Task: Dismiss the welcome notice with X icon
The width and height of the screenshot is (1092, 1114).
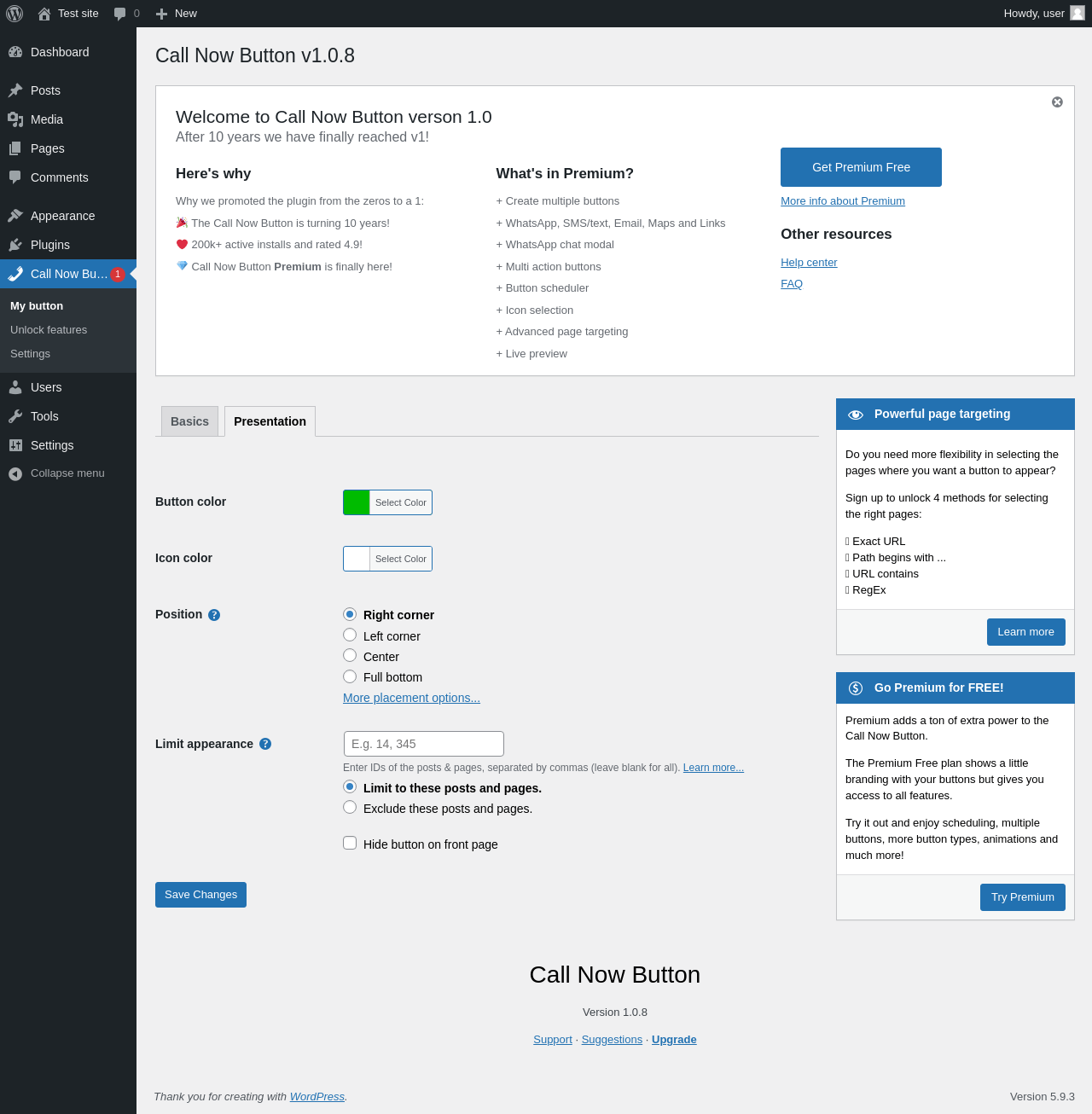Action: 1057,102
